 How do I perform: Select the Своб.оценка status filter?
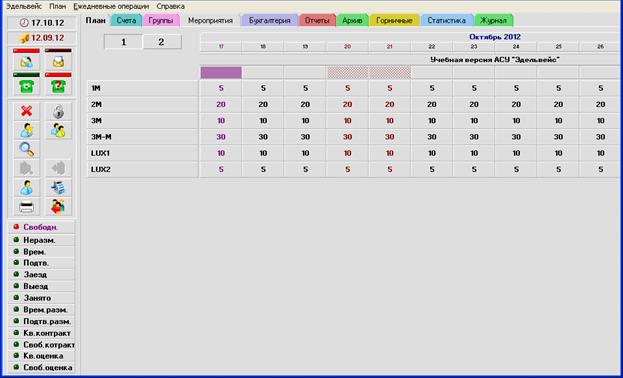point(41,368)
